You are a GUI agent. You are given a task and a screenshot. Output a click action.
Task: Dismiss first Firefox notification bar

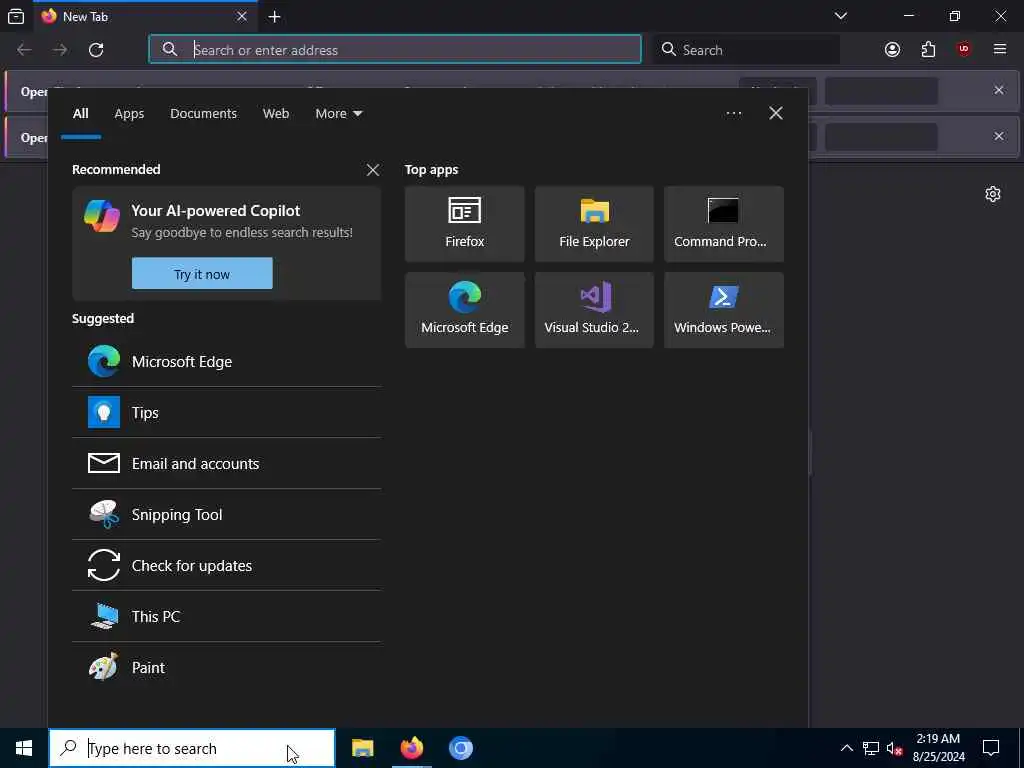[x=999, y=90]
